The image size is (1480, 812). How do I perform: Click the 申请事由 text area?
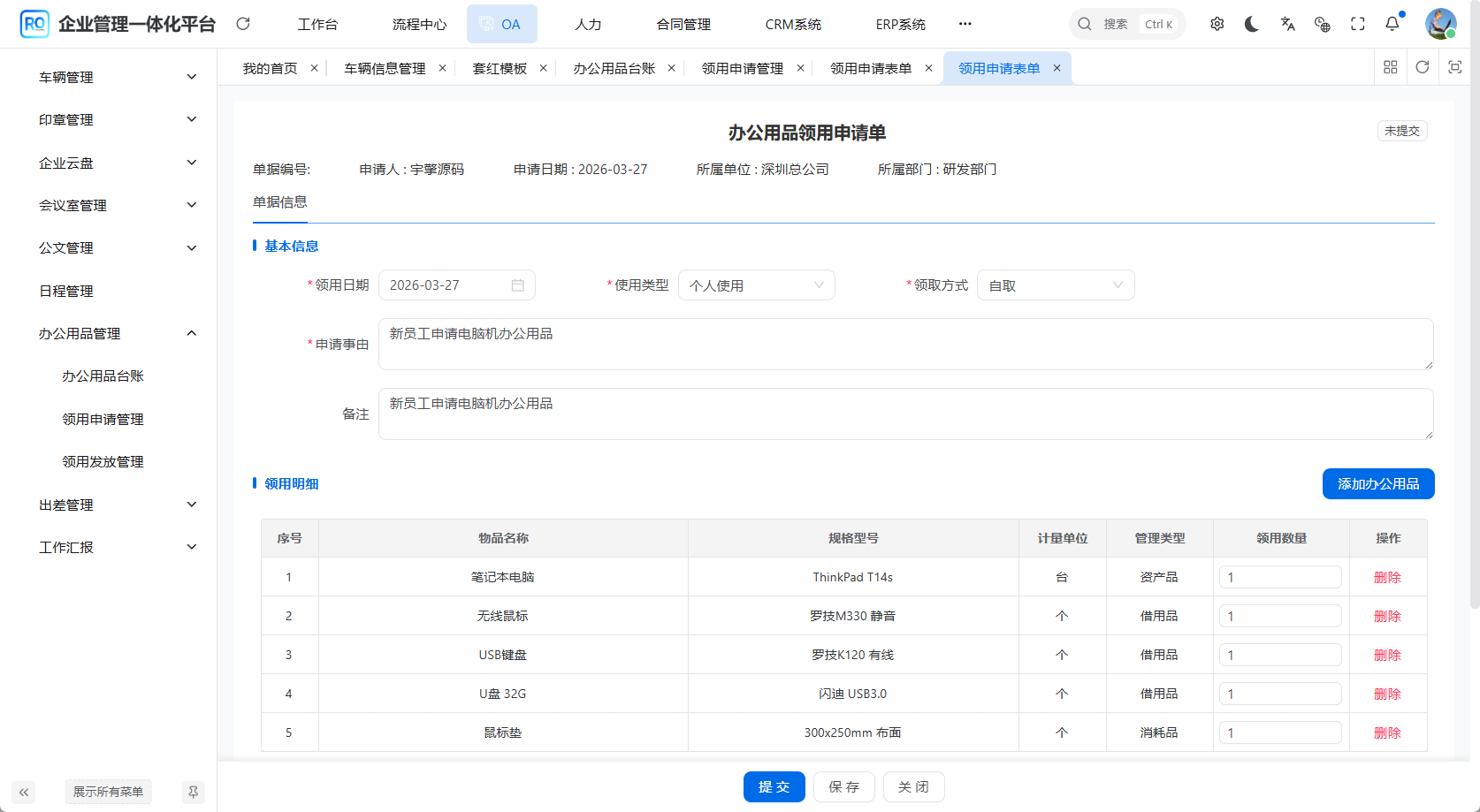(x=904, y=344)
